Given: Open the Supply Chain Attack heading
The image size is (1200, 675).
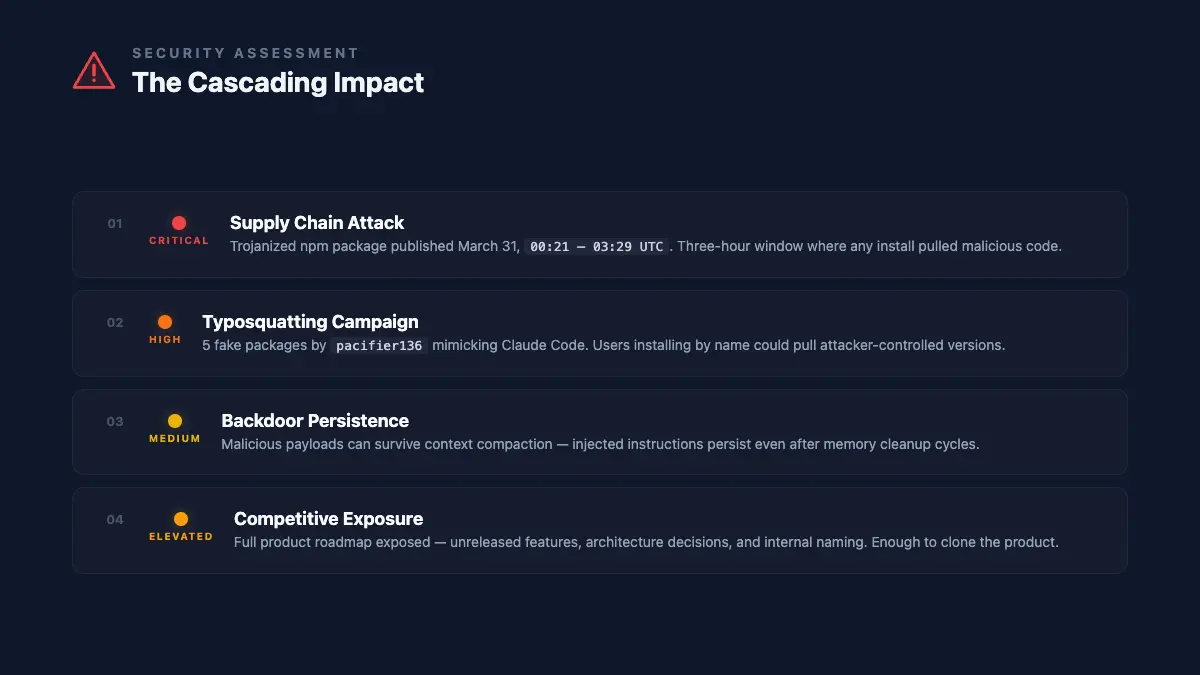Looking at the screenshot, I should tap(317, 223).
